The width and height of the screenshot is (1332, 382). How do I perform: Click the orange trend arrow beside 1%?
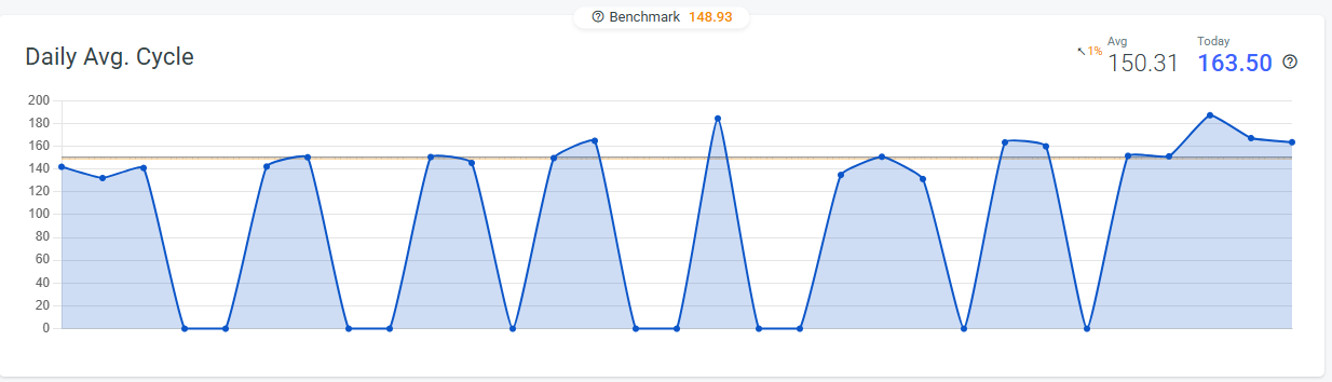1080,50
